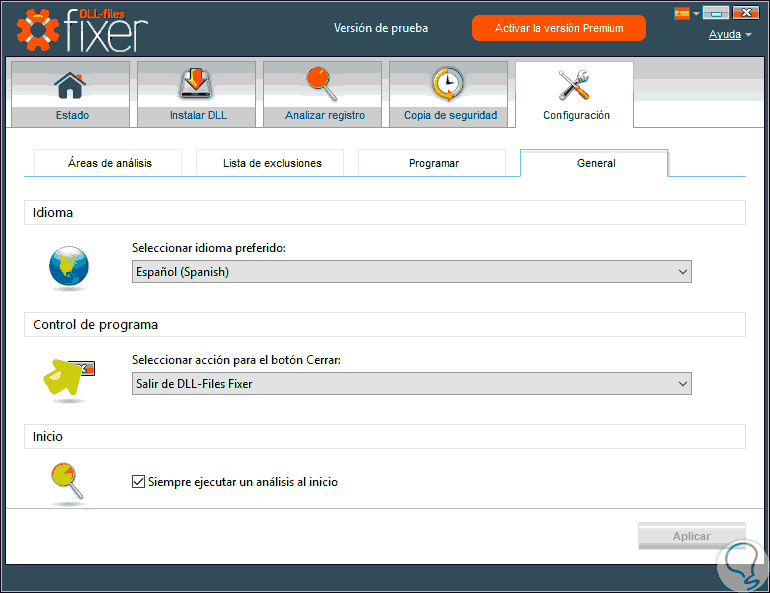Minimize the DLL-Files Fixer window
The width and height of the screenshot is (770, 593).
click(716, 13)
